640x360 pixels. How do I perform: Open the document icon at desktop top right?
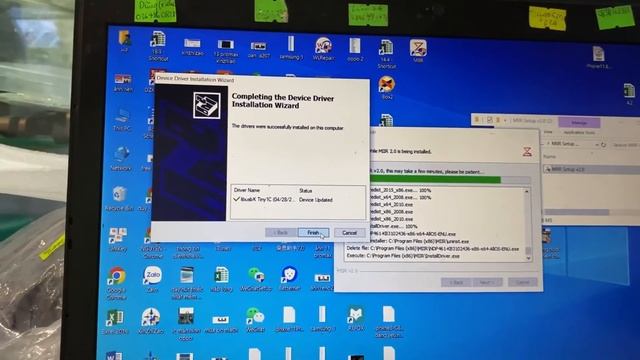(x=598, y=57)
